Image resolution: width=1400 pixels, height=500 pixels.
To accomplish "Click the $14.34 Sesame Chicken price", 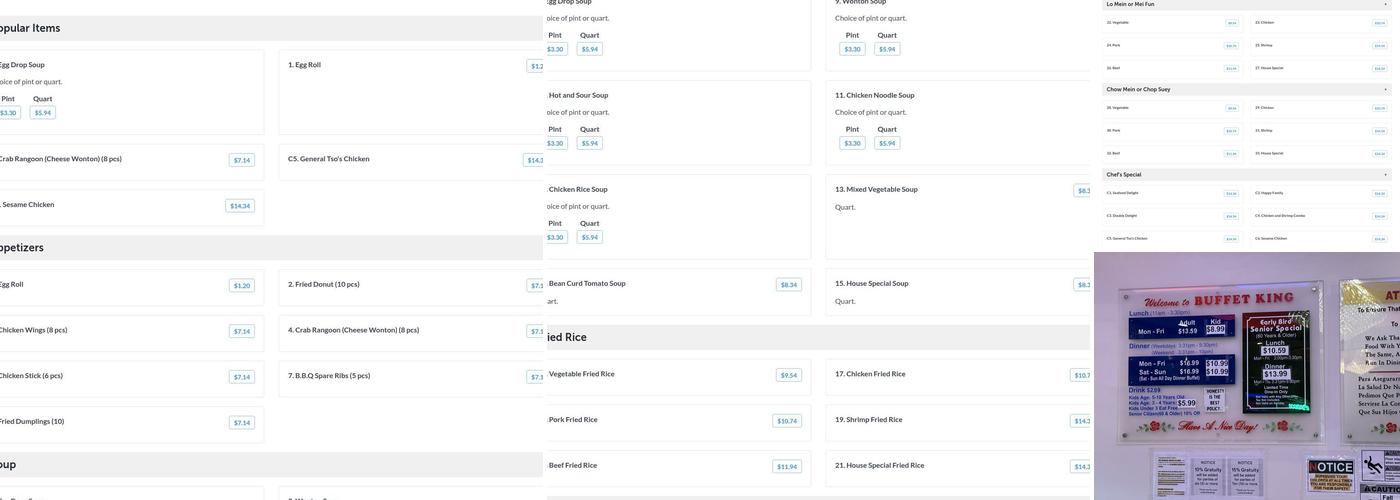I will (240, 206).
